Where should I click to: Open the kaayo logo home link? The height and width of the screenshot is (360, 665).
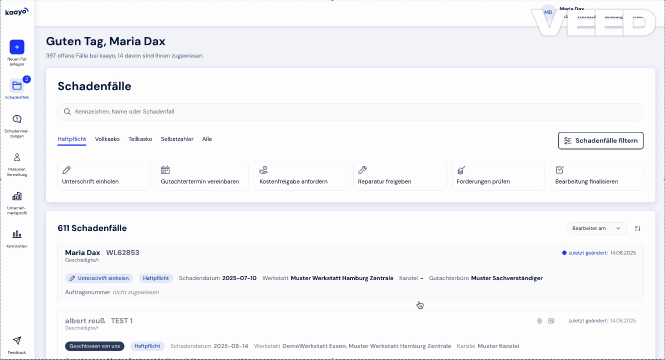tap(17, 12)
